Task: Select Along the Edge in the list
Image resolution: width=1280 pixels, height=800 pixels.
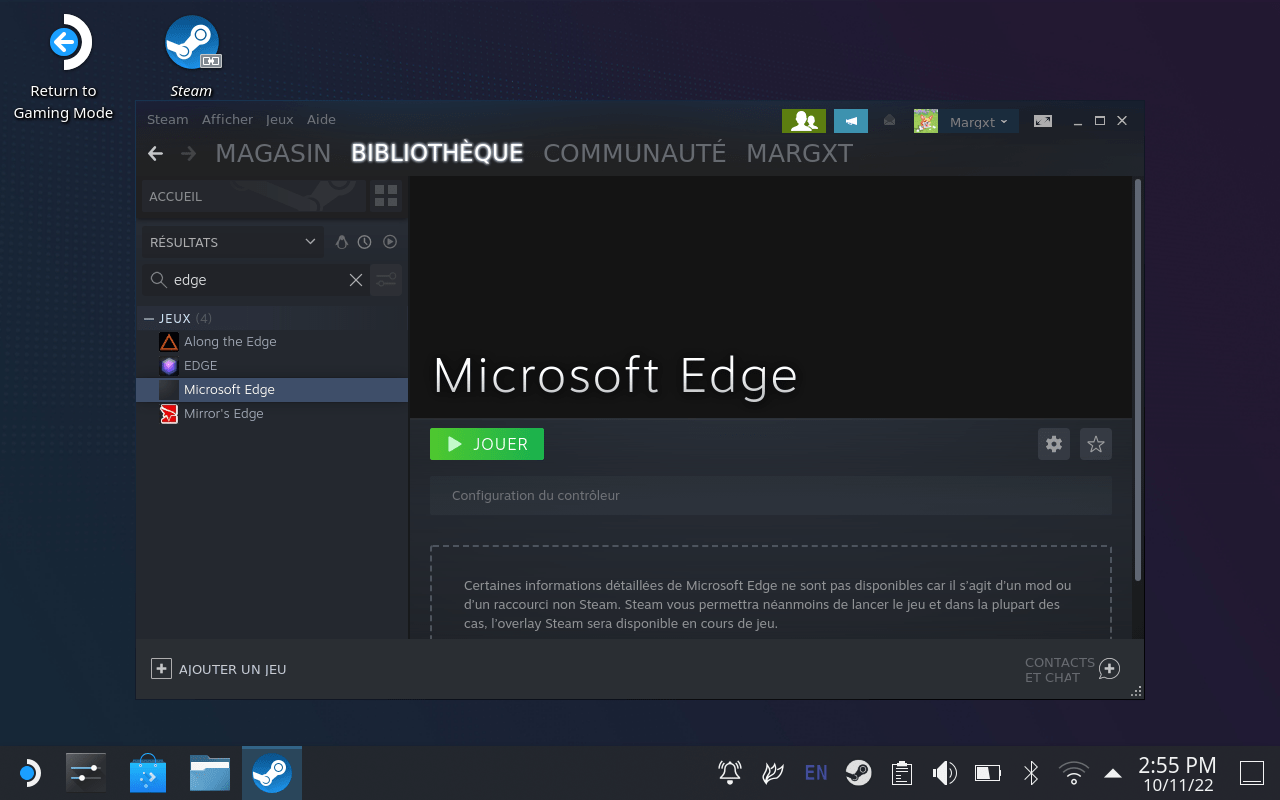Action: pyautogui.click(x=272, y=341)
